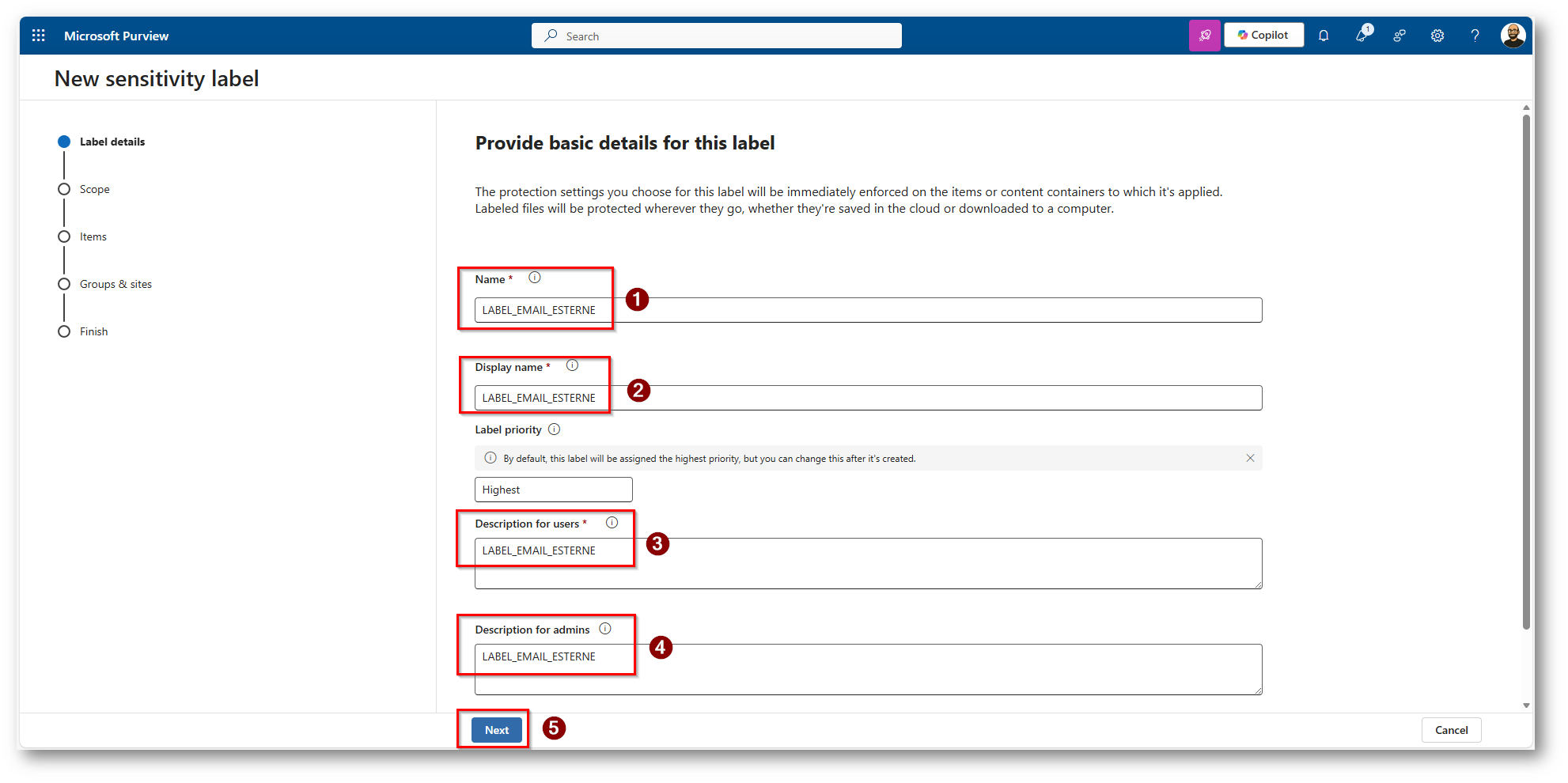Click into the Name input field
Screen dimensions: 1568x783
868,310
